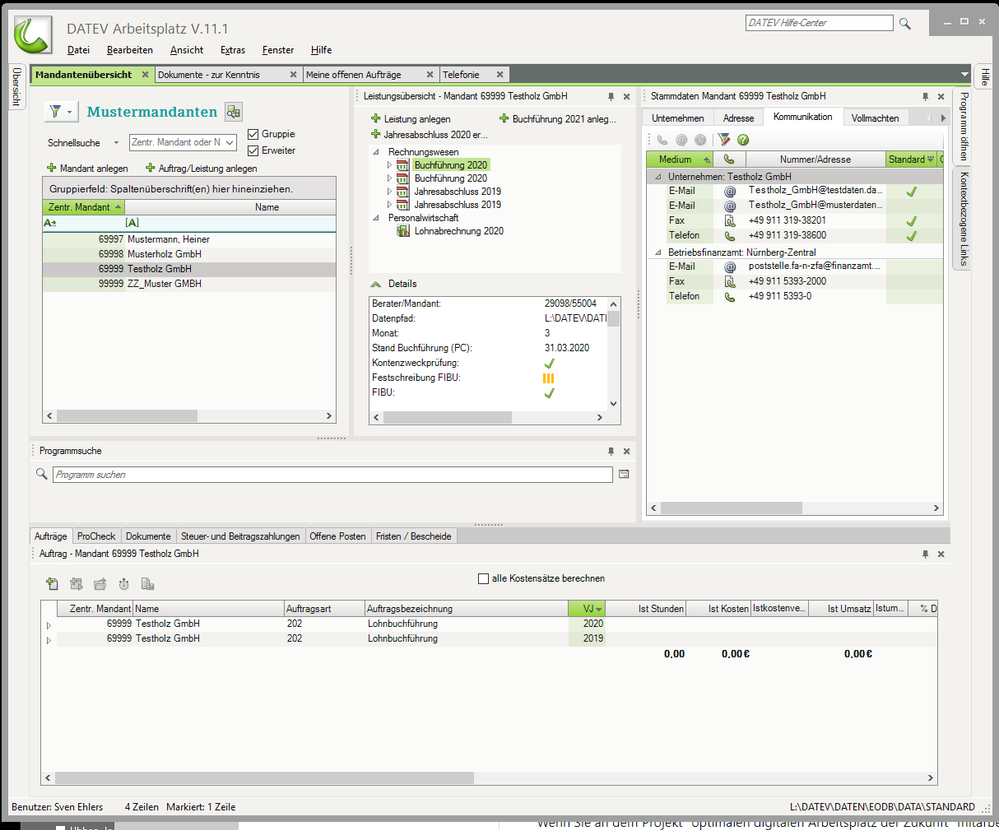Click the Programm suchen input field
Screen dimensions: 999x830
point(332,475)
